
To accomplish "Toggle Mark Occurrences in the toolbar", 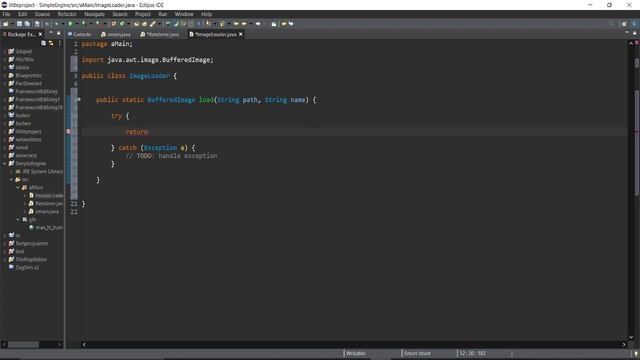I will click(x=176, y=24).
